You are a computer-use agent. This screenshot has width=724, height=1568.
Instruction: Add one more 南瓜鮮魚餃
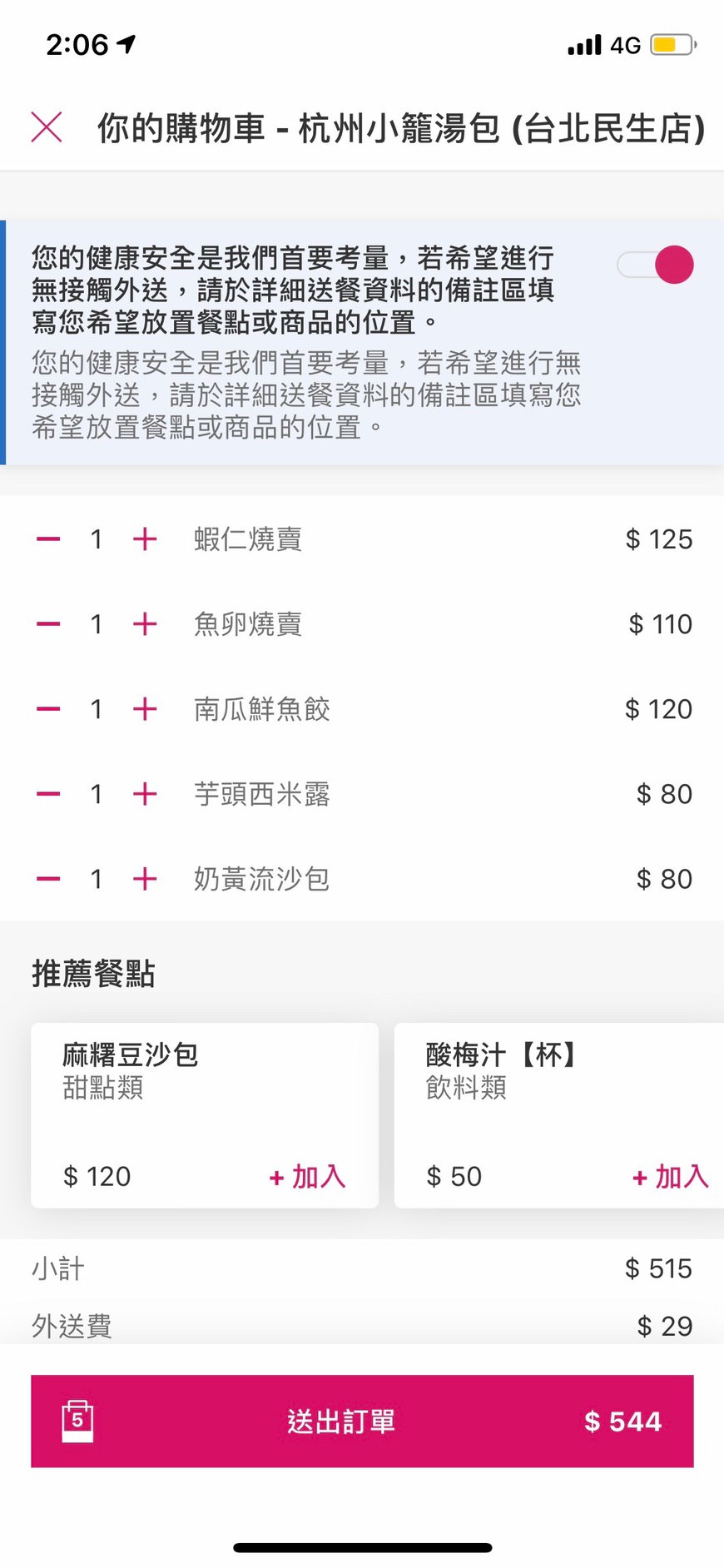(x=145, y=709)
